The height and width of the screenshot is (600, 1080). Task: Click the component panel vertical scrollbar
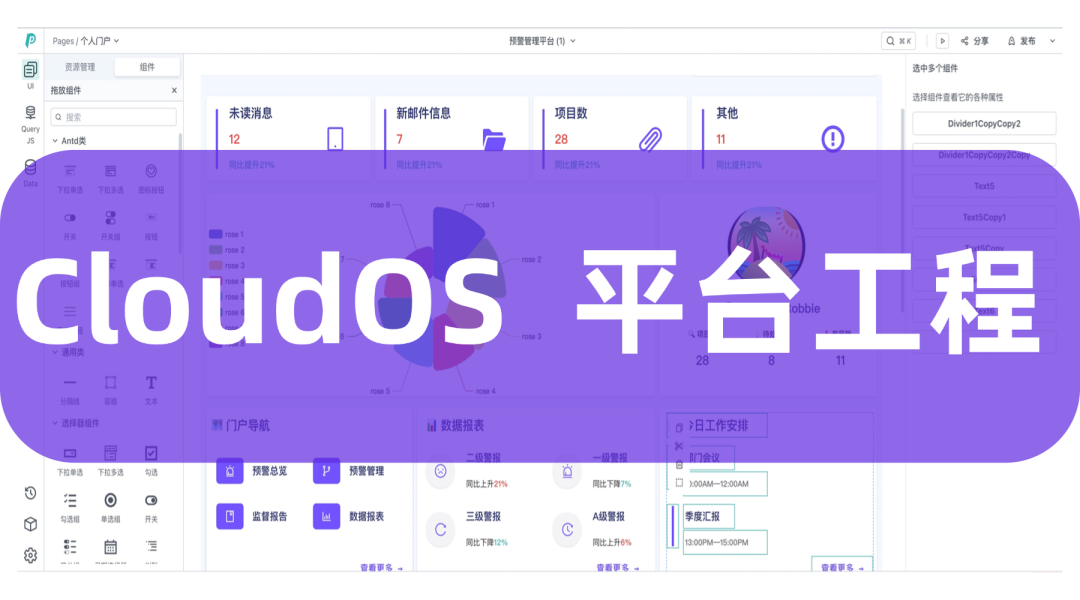(180, 194)
